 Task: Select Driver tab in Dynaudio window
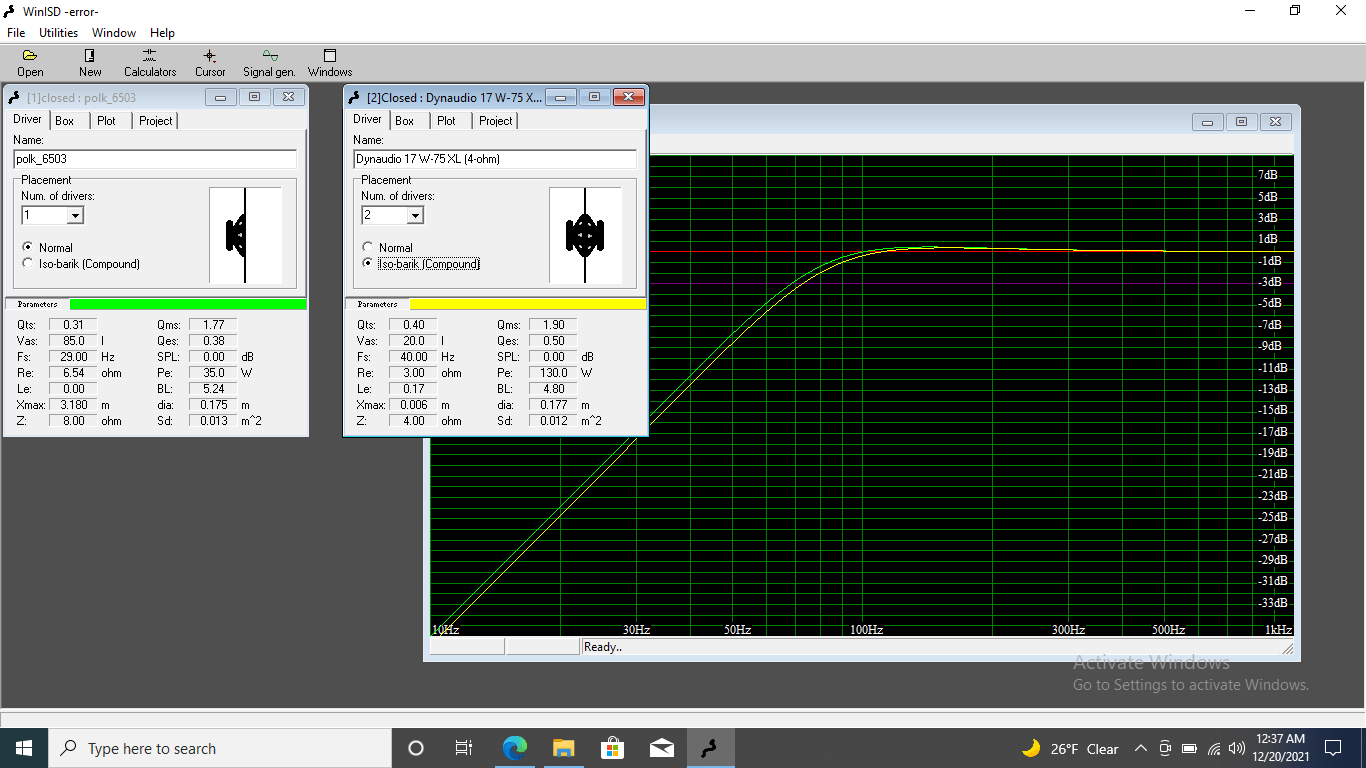click(367, 119)
